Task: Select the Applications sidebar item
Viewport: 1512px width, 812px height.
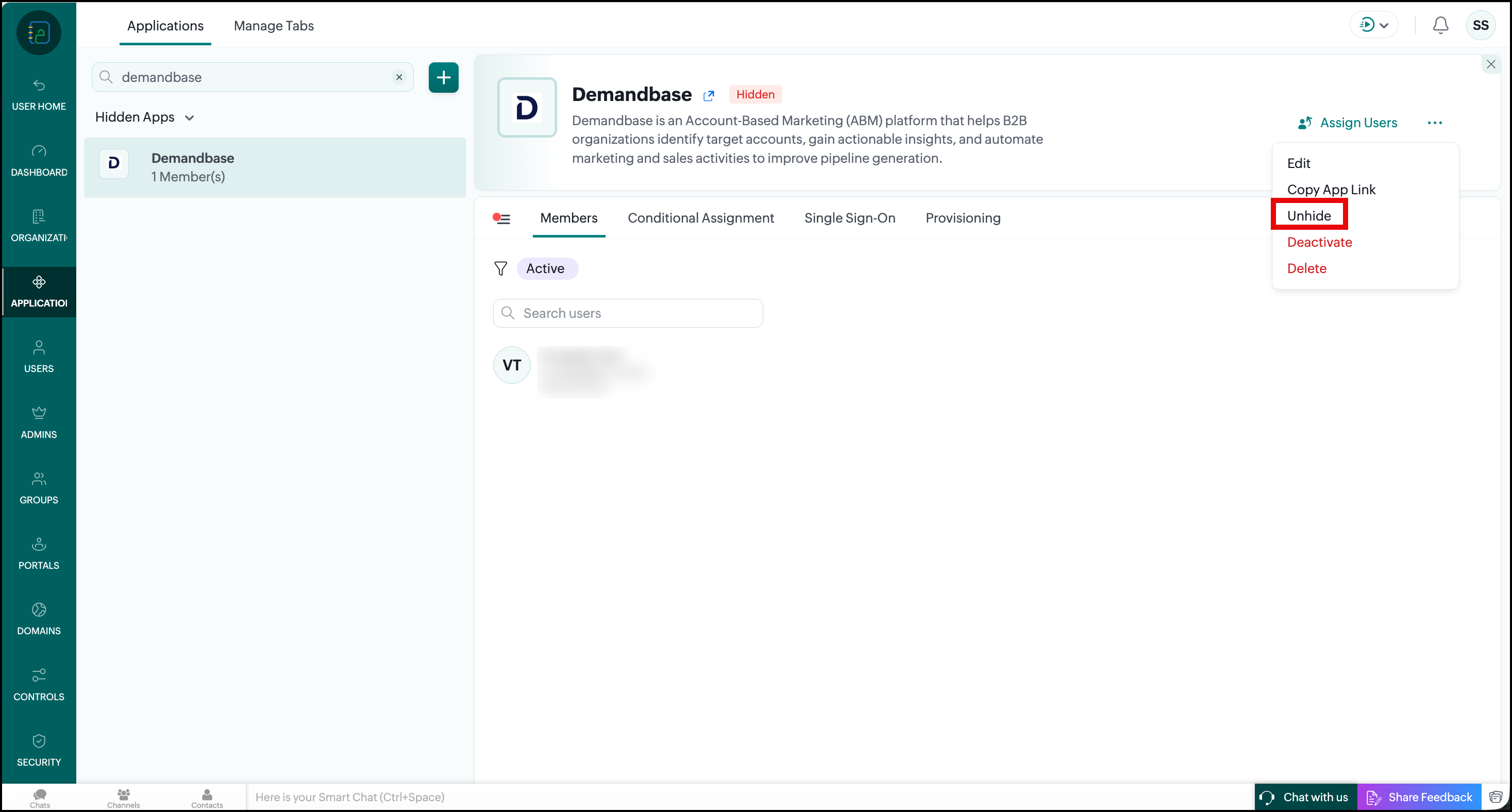Action: pos(39,292)
